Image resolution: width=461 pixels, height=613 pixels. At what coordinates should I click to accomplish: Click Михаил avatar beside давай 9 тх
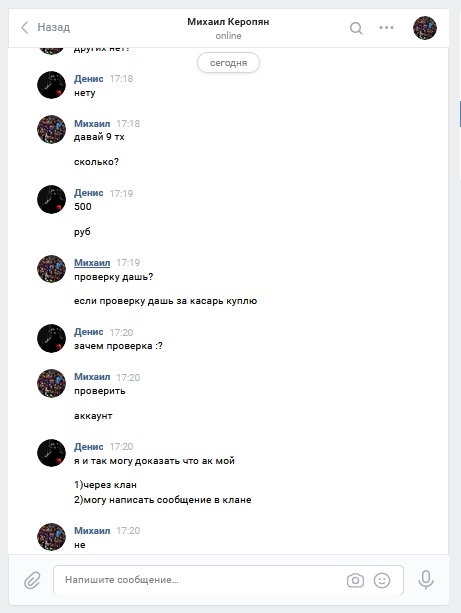[51, 129]
